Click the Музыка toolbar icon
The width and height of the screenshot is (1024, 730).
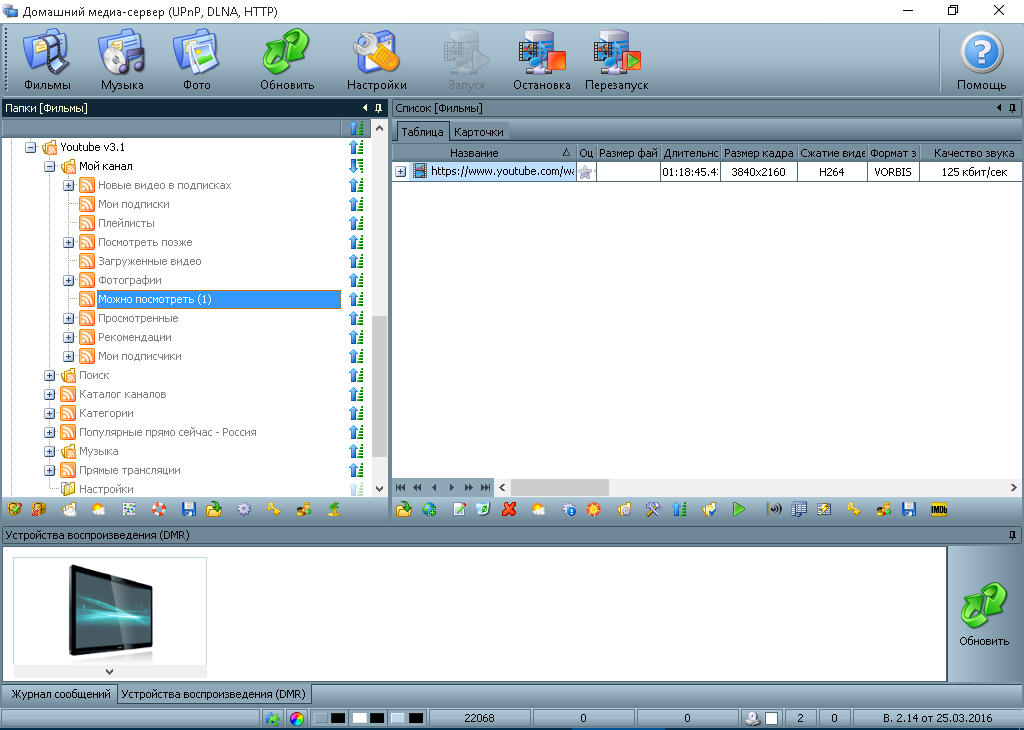click(122, 59)
